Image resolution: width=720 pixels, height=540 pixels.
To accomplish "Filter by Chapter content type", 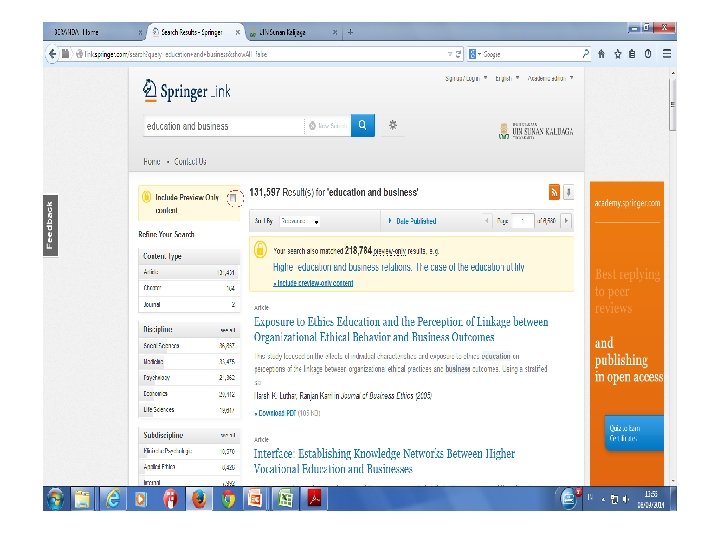I will point(189,288).
